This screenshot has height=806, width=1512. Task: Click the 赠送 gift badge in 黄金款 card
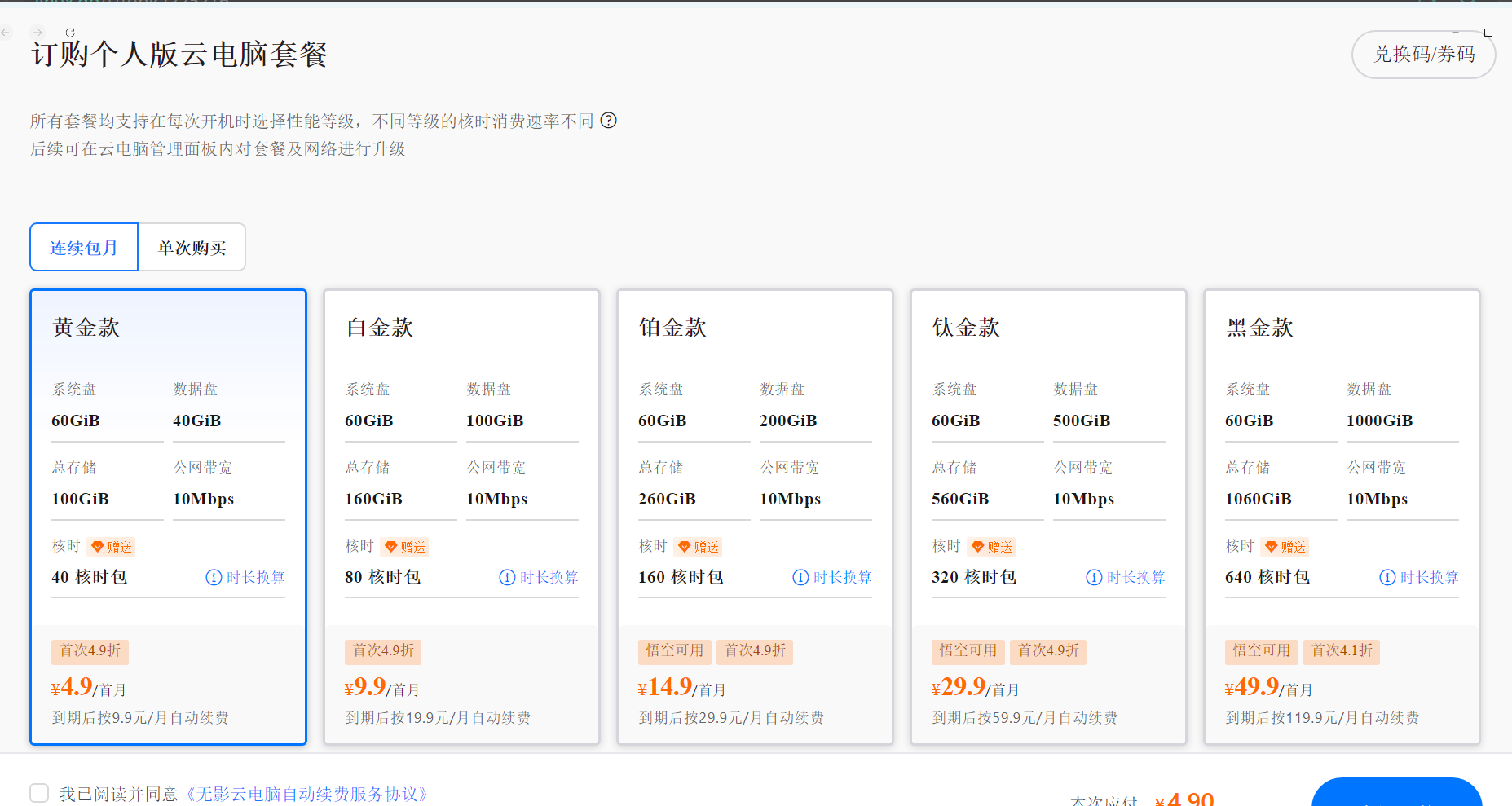(112, 547)
